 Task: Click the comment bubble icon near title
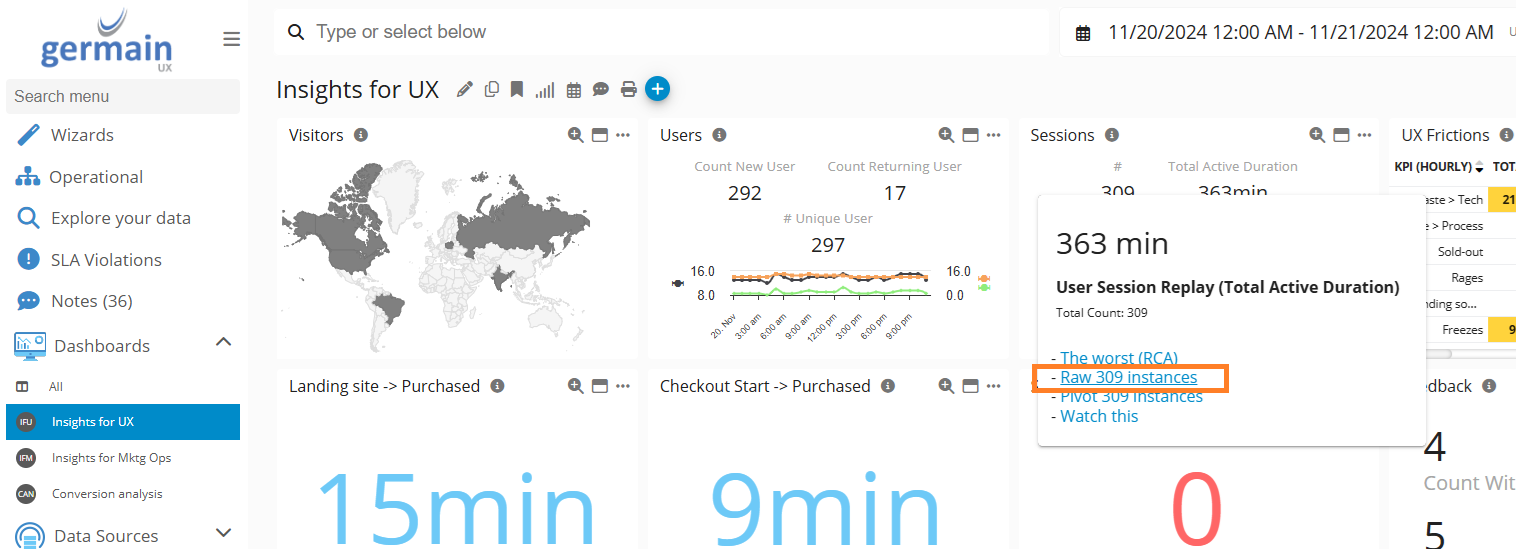click(601, 90)
